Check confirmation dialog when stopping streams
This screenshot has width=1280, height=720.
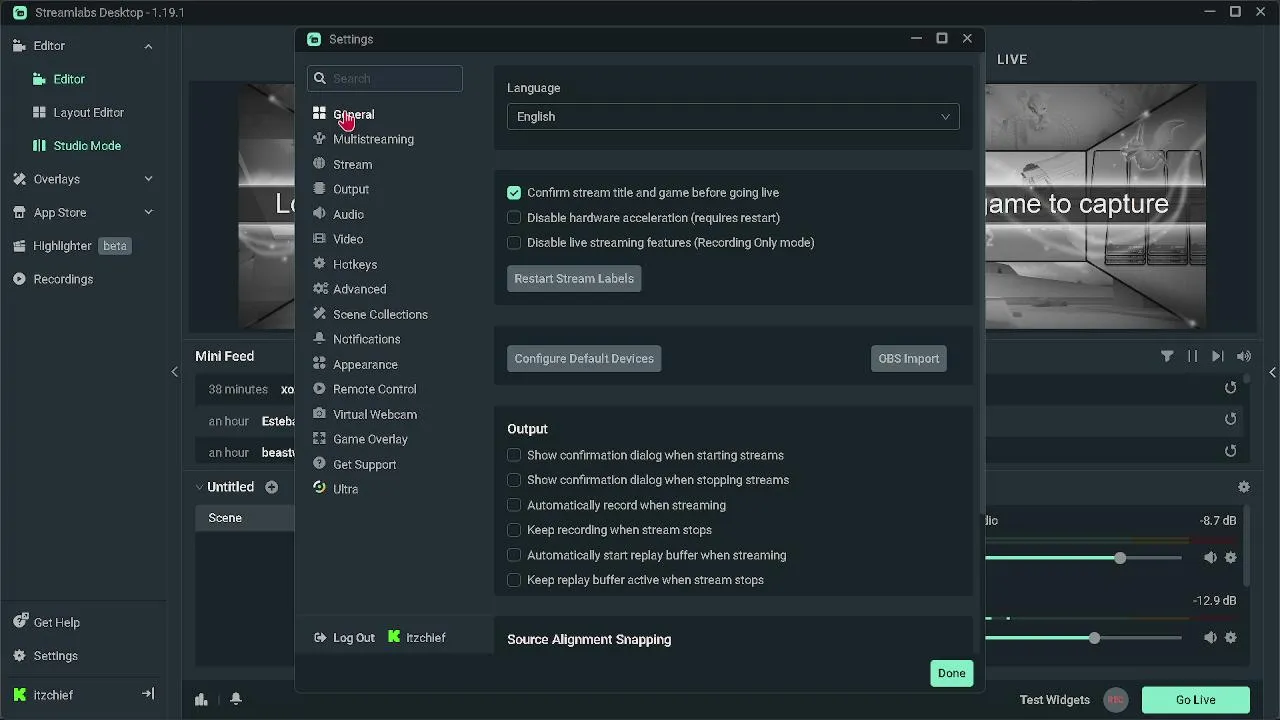514,480
